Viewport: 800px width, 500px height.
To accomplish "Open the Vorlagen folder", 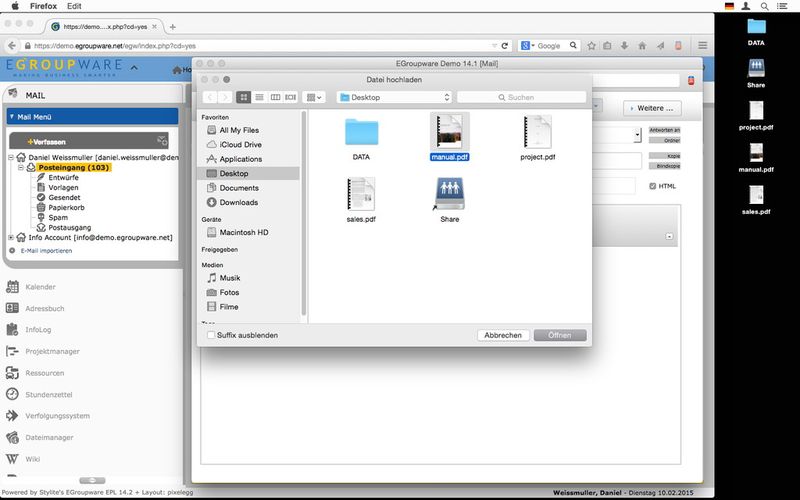I will pyautogui.click(x=63, y=187).
